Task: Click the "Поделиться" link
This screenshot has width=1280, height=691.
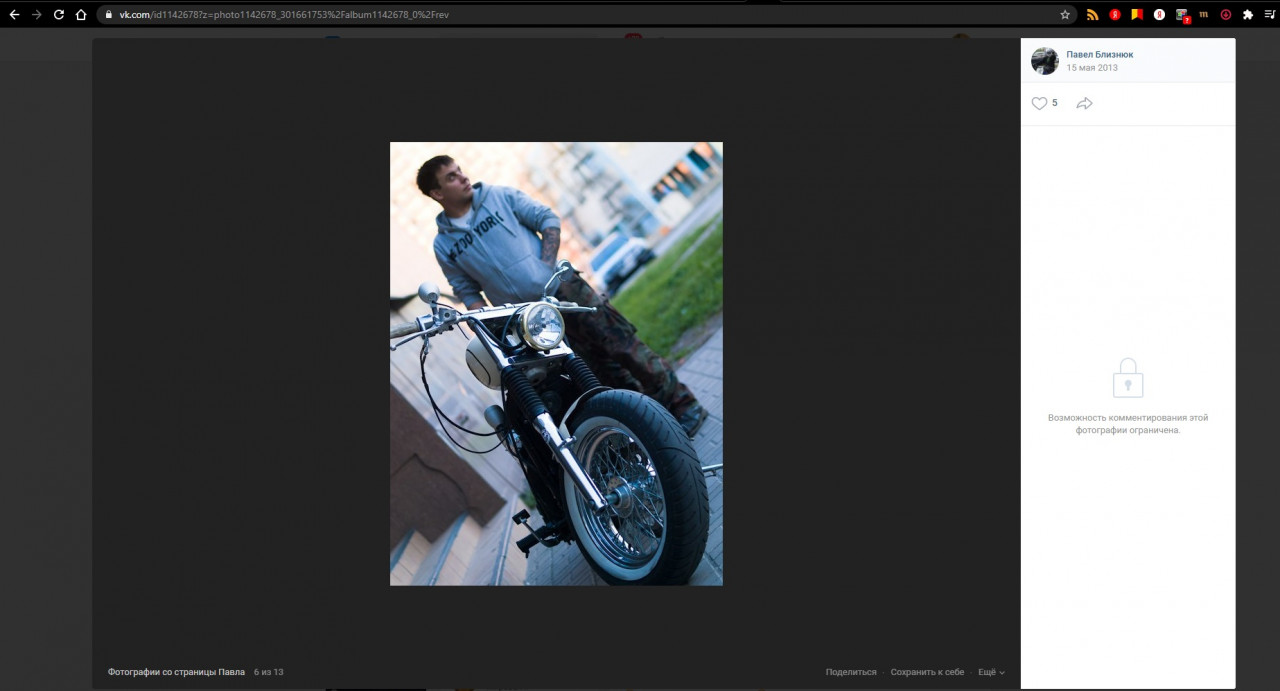Action: click(x=851, y=672)
